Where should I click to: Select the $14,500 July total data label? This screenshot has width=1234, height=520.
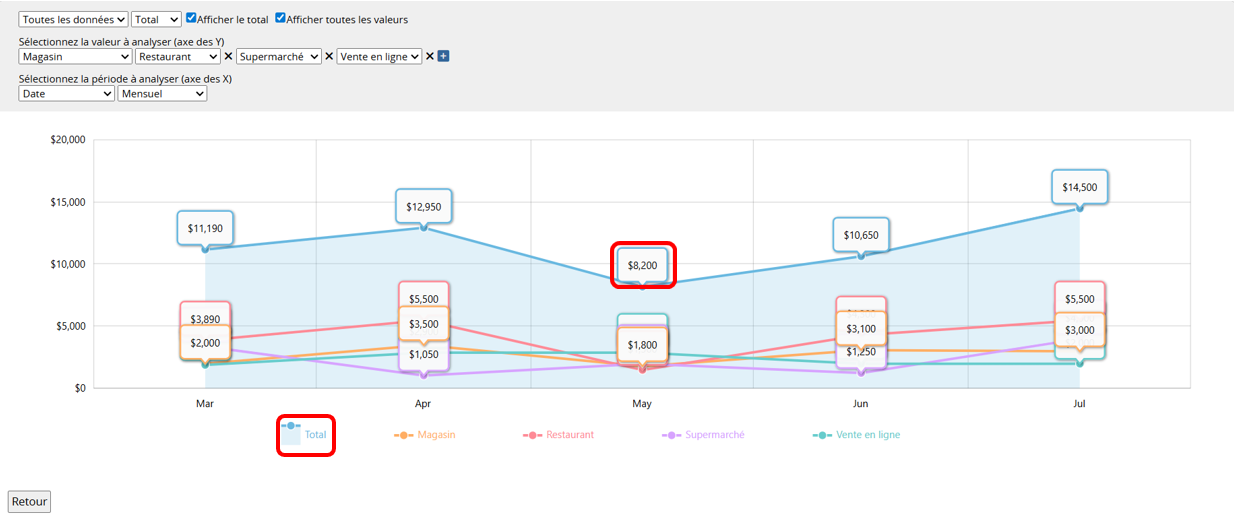(1079, 187)
